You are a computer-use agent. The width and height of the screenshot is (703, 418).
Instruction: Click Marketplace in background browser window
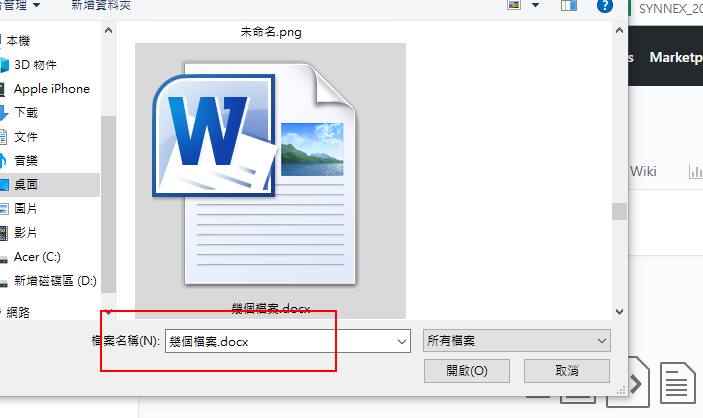[676, 57]
